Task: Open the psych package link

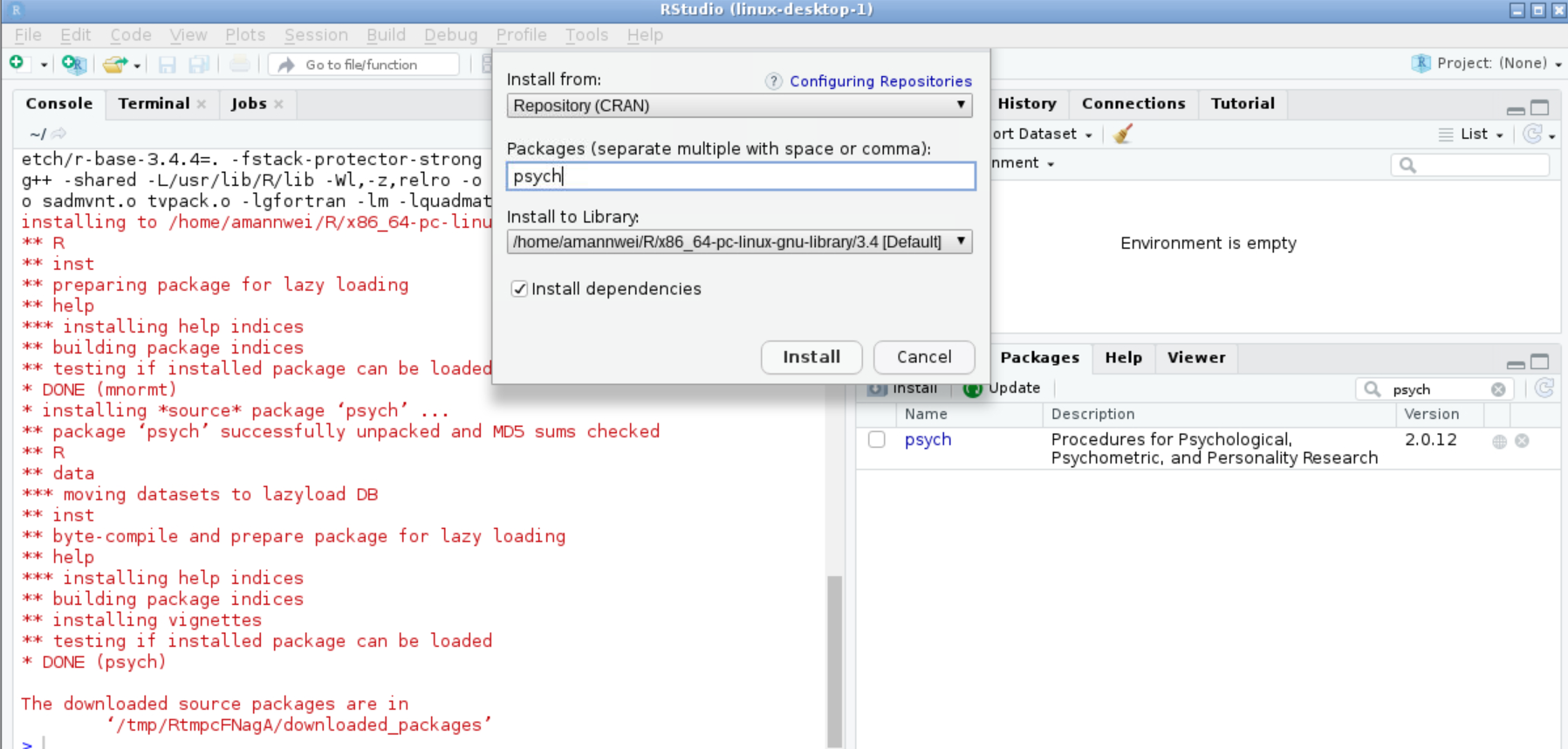Action: (x=928, y=440)
